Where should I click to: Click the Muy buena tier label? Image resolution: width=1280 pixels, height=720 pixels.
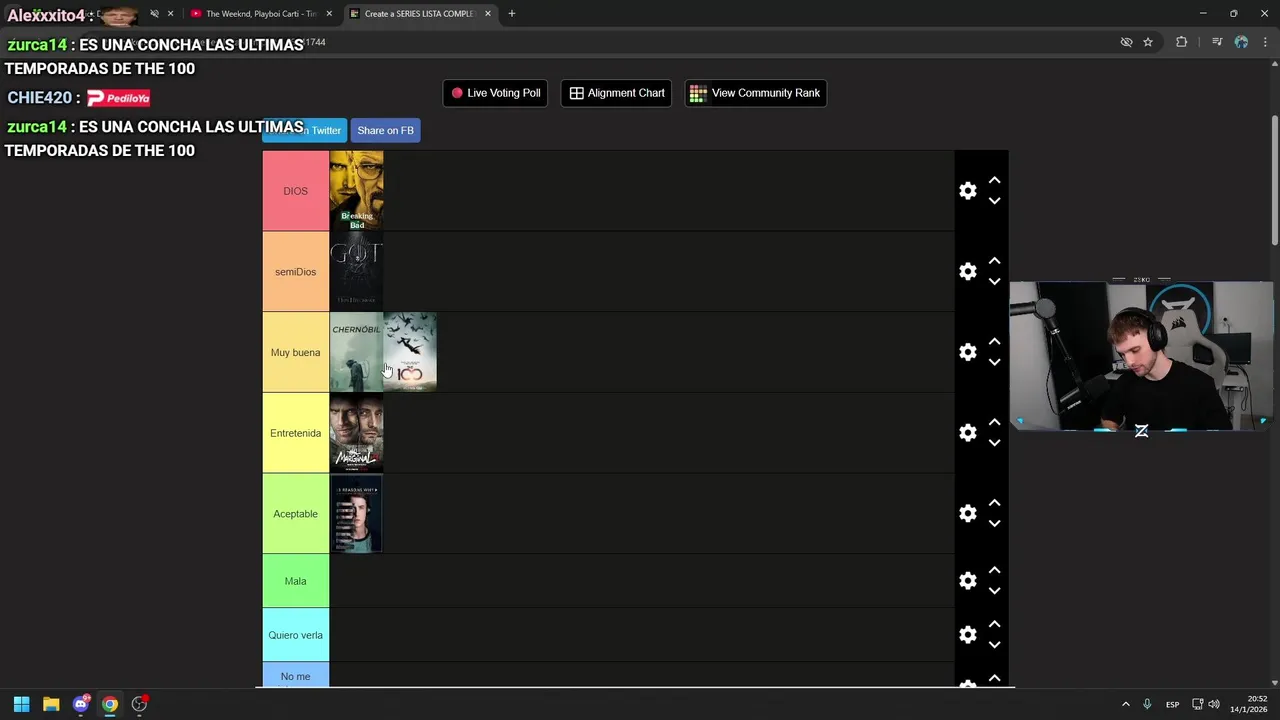[x=295, y=352]
